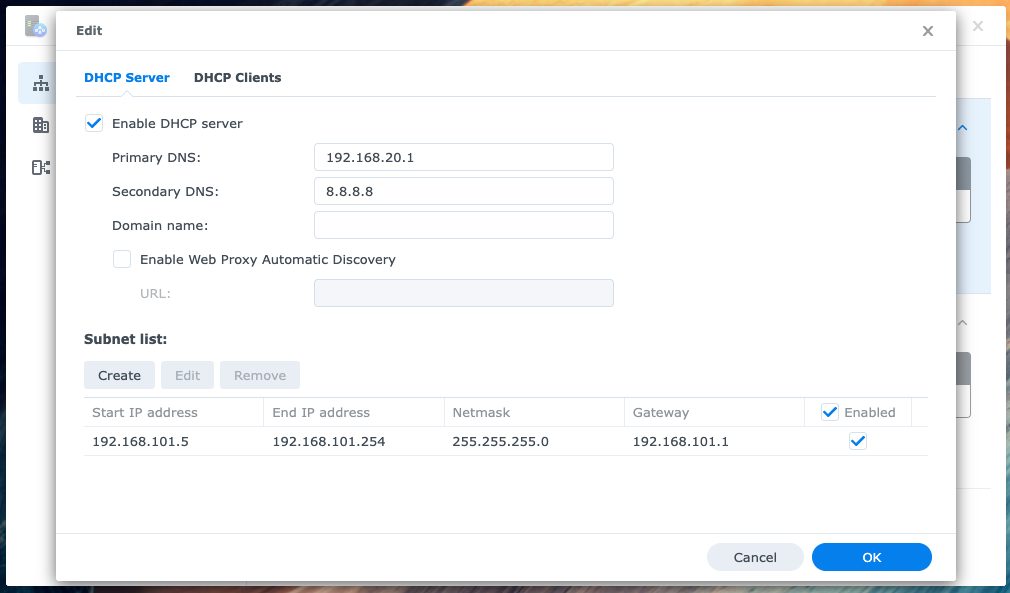Viewport: 1010px width, 593px height.
Task: Enable Web Proxy Automatic Discovery
Action: point(121,259)
